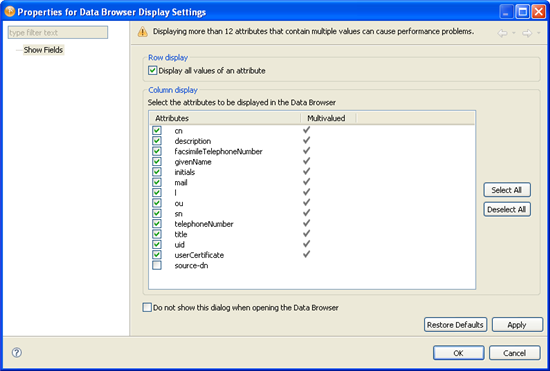This screenshot has width=550, height=371.
Task: Click the Multivalued column header
Action: pos(328,118)
